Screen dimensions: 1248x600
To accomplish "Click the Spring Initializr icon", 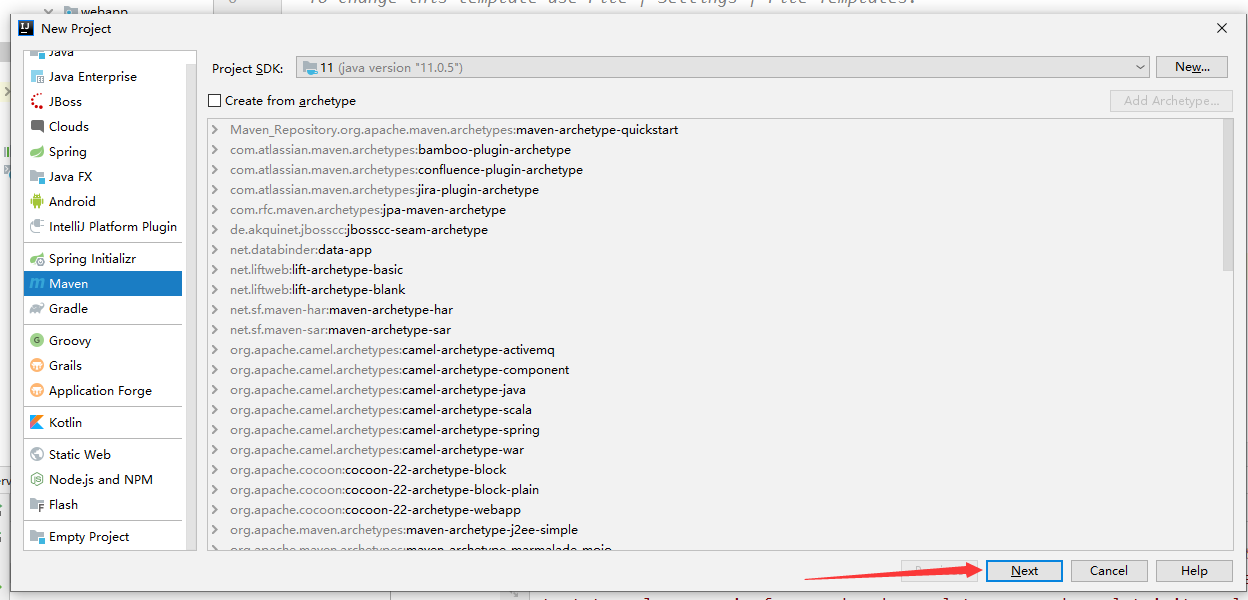I will click(37, 259).
